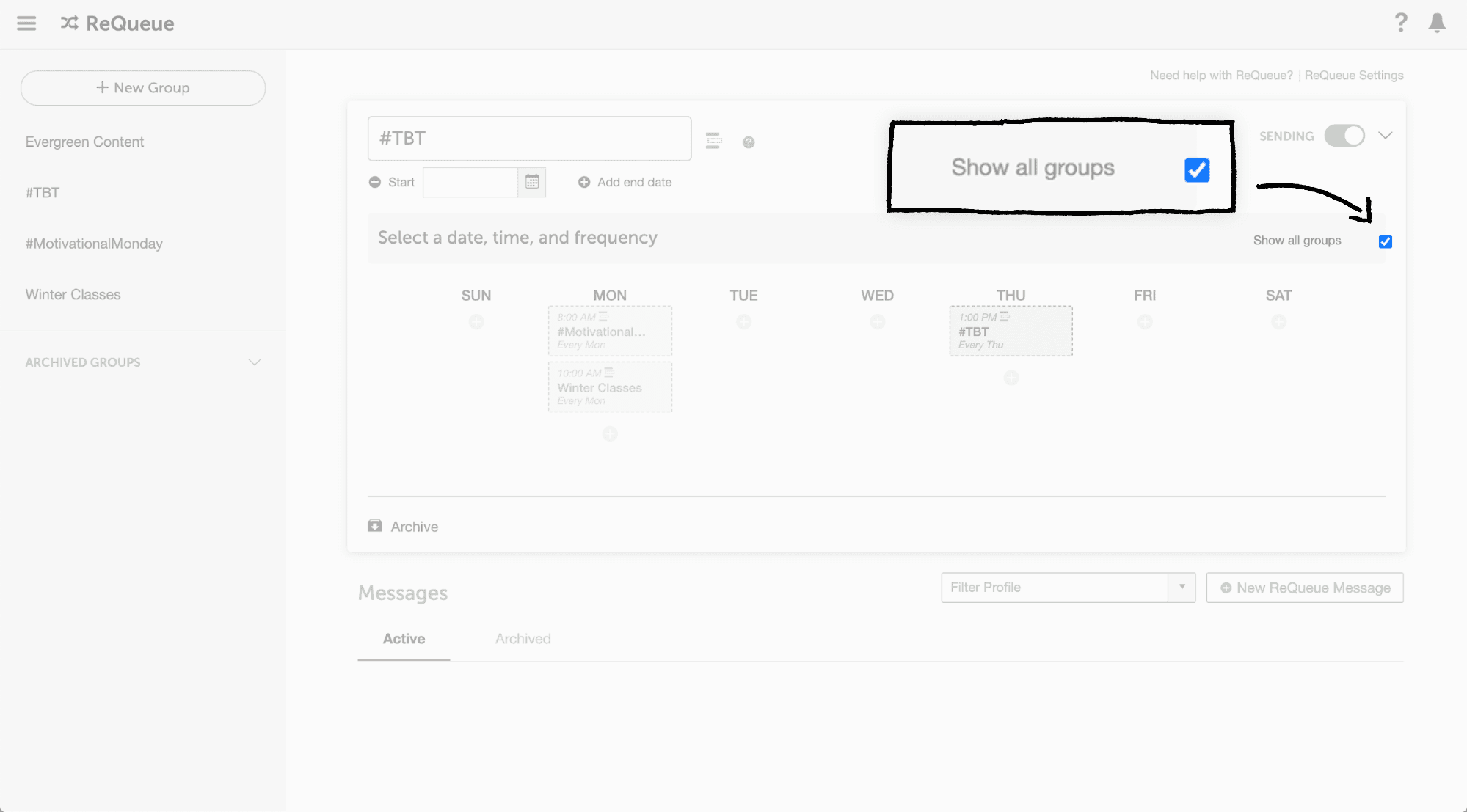The width and height of the screenshot is (1467, 812).
Task: Click the Filter Profile dropdown arrow
Action: click(1182, 588)
